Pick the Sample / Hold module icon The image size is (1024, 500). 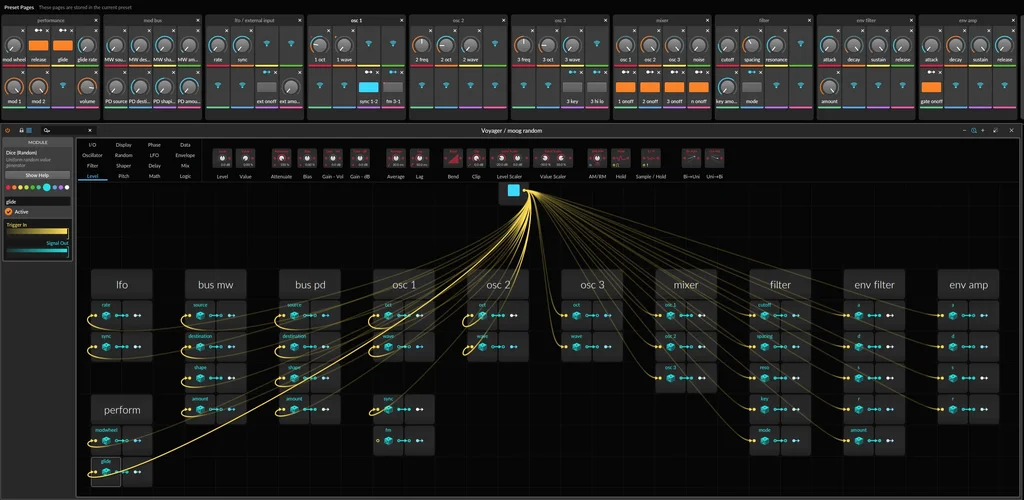650,159
